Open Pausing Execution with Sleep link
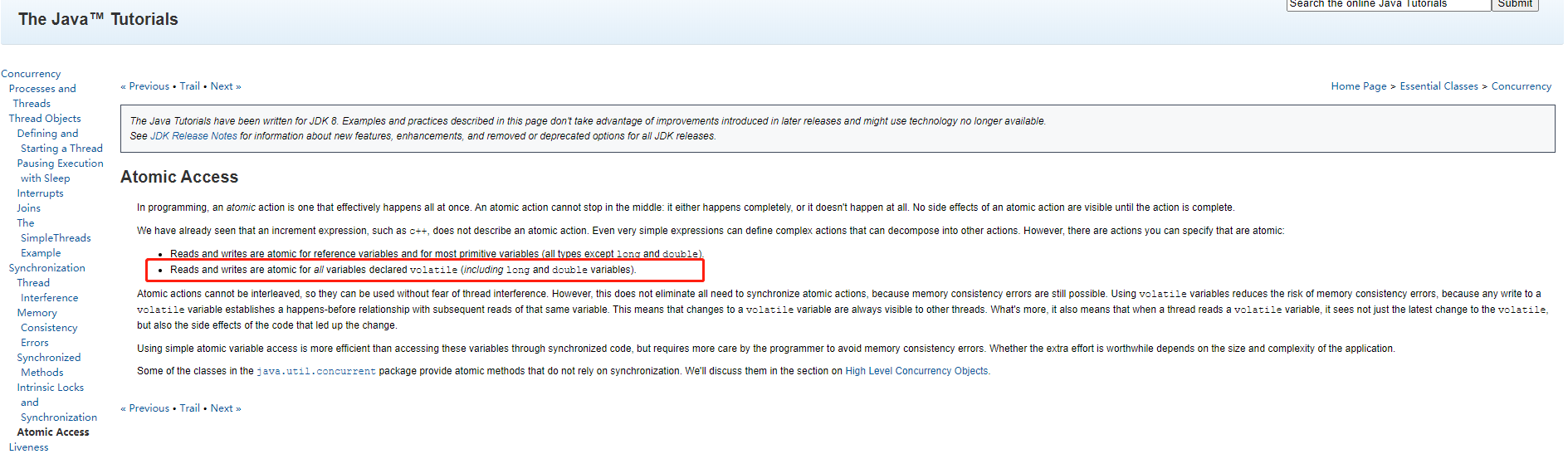Viewport: 1568px width, 454px height. click(x=60, y=171)
